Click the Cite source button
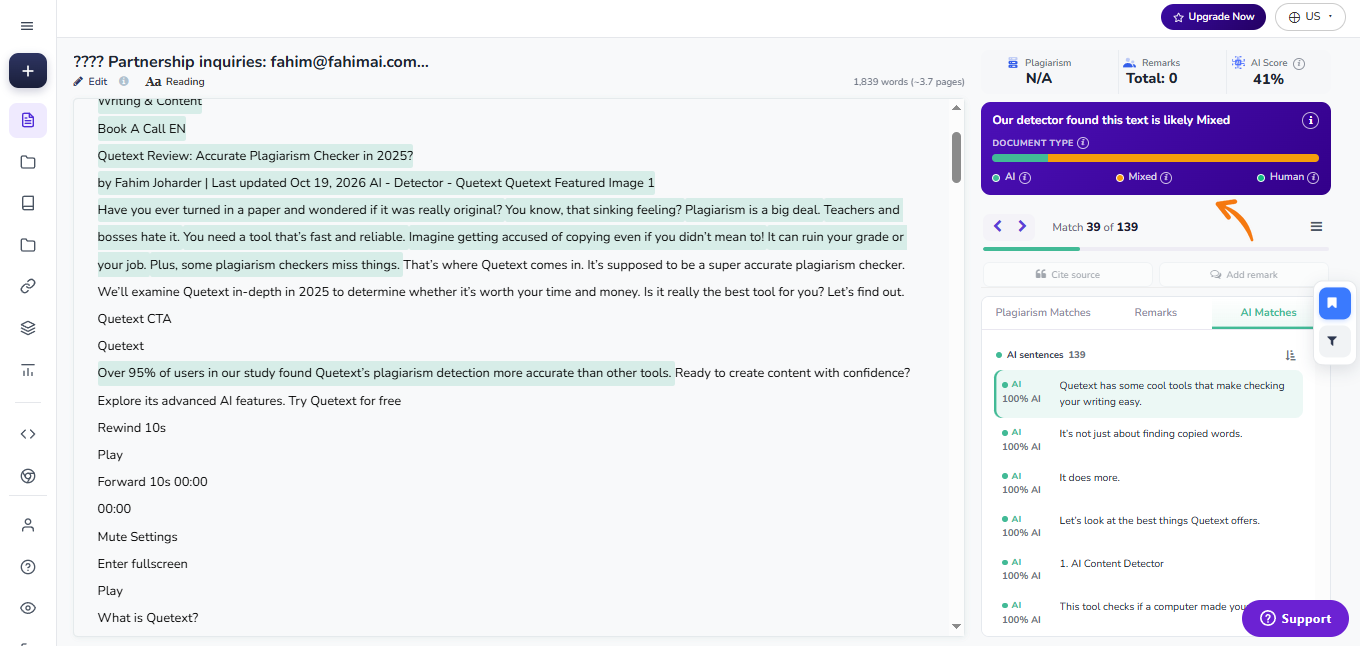 (1068, 274)
